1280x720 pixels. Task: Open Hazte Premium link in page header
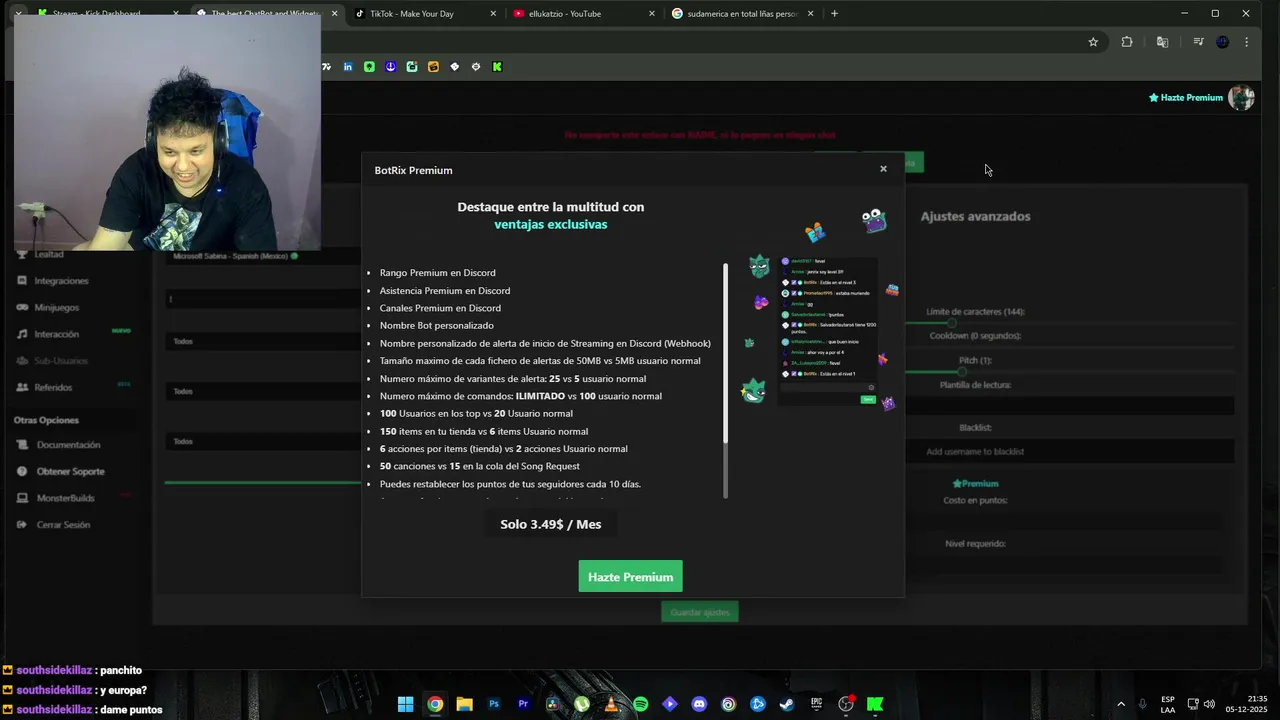pos(1186,98)
